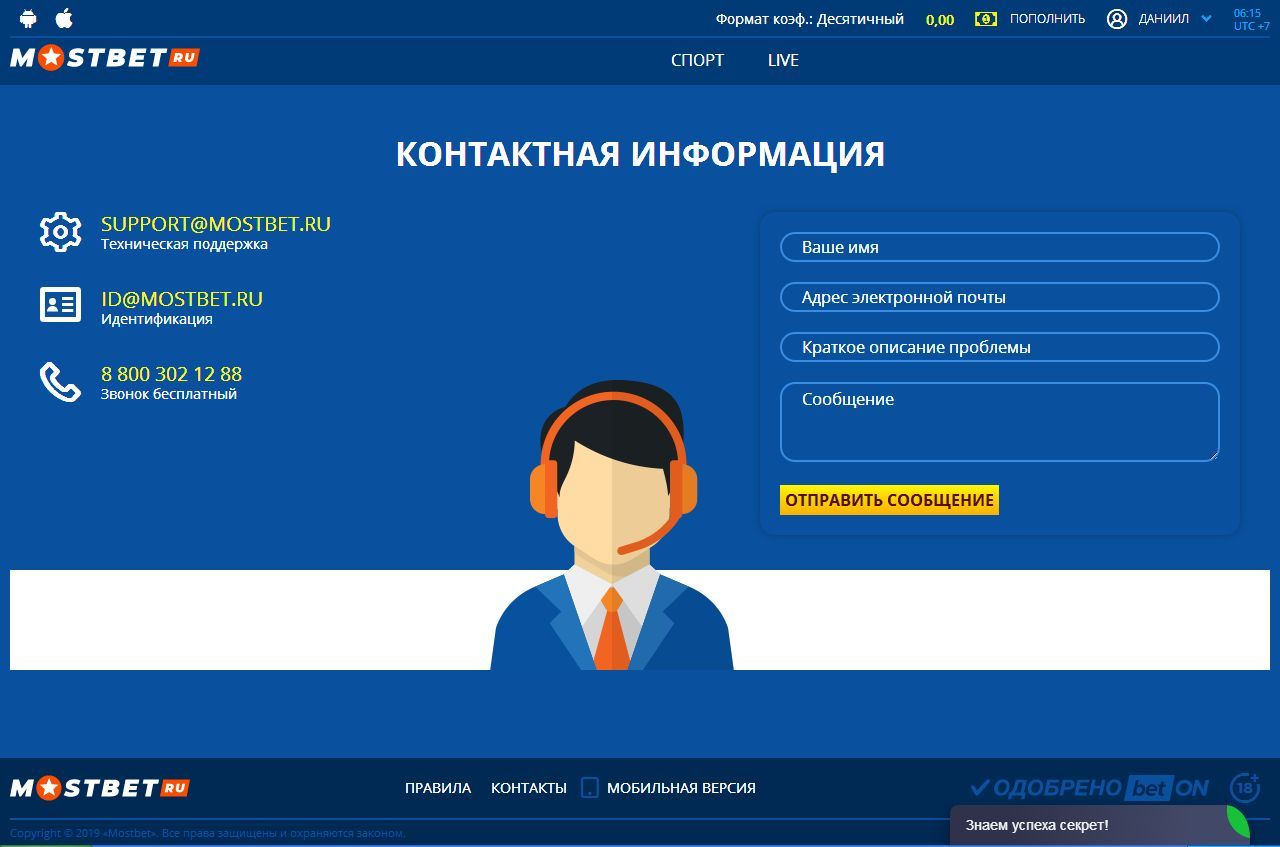Click the ОТПРАВИТЬ СООБЩЕНИЕ button
This screenshot has height=847, width=1280.
(x=888, y=499)
